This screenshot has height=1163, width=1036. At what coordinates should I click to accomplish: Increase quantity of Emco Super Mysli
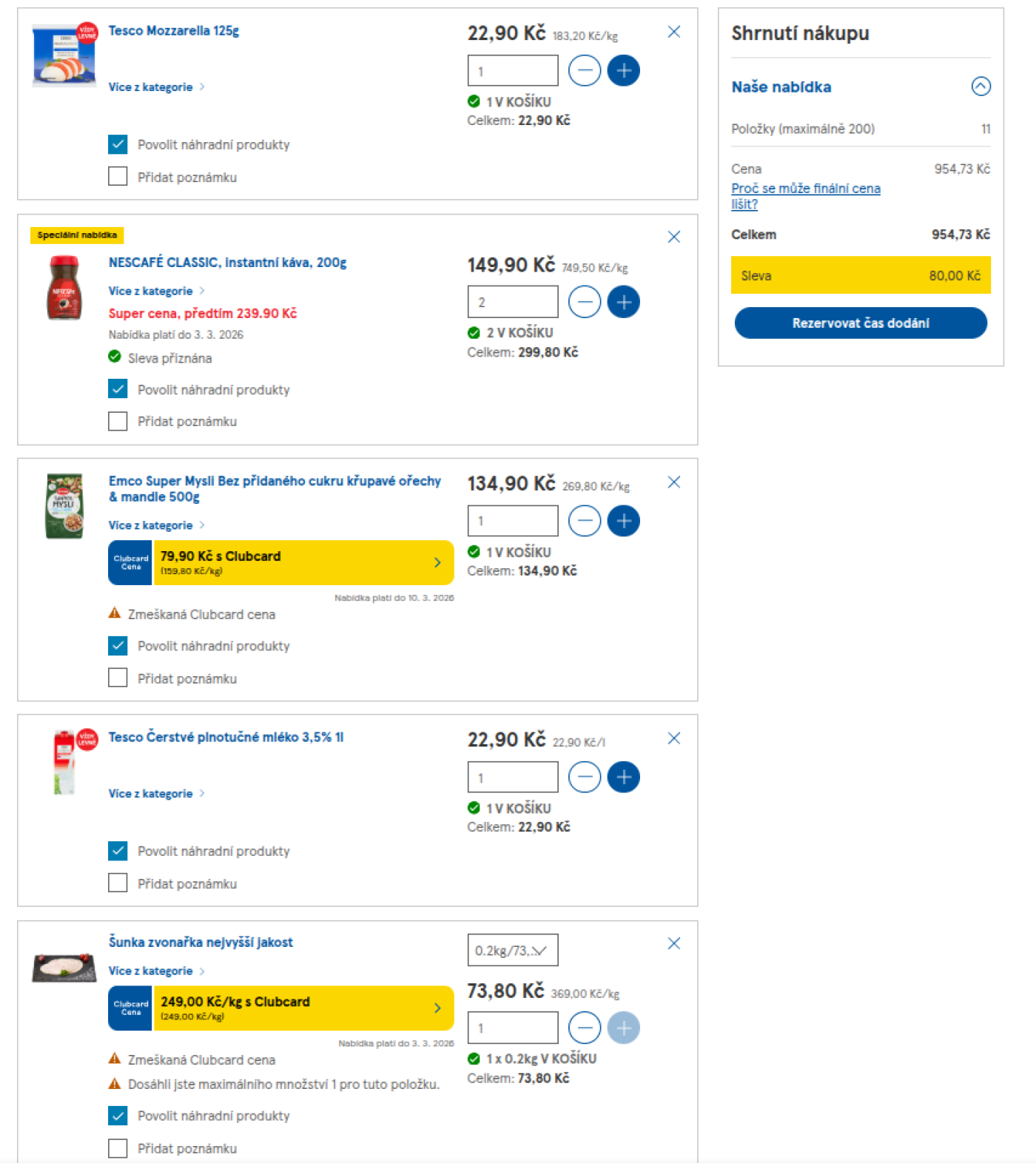click(622, 520)
